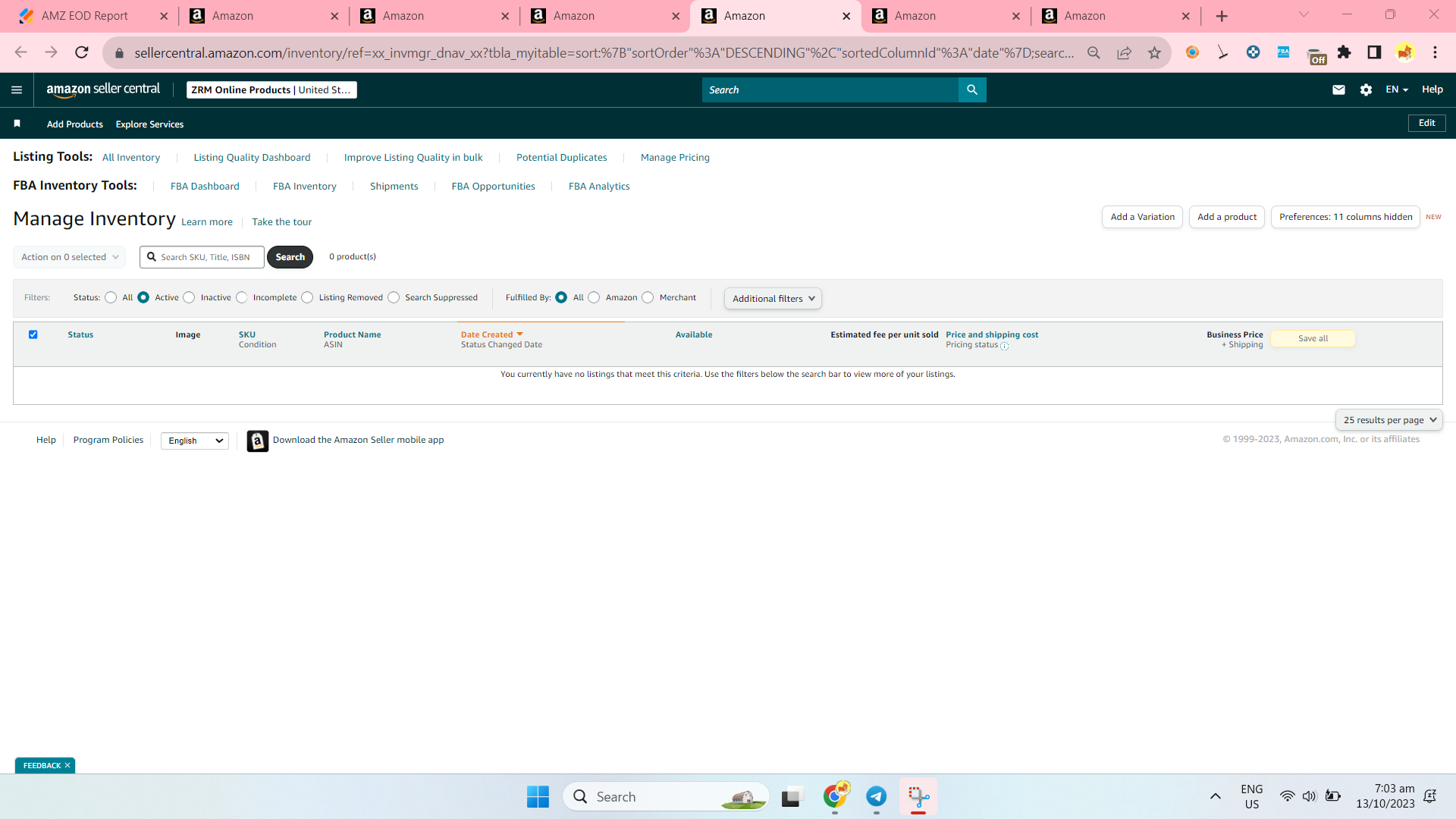Open the English language dropdown in footer
Image resolution: width=1456 pixels, height=819 pixels.
tap(195, 441)
